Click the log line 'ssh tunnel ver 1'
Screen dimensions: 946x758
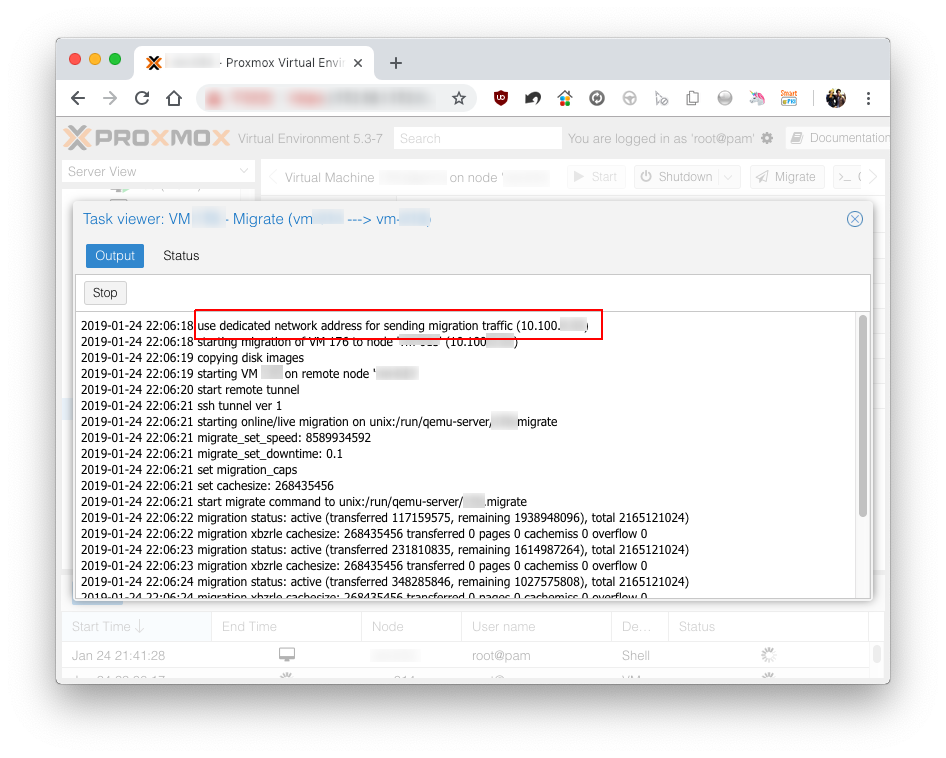click(x=240, y=406)
